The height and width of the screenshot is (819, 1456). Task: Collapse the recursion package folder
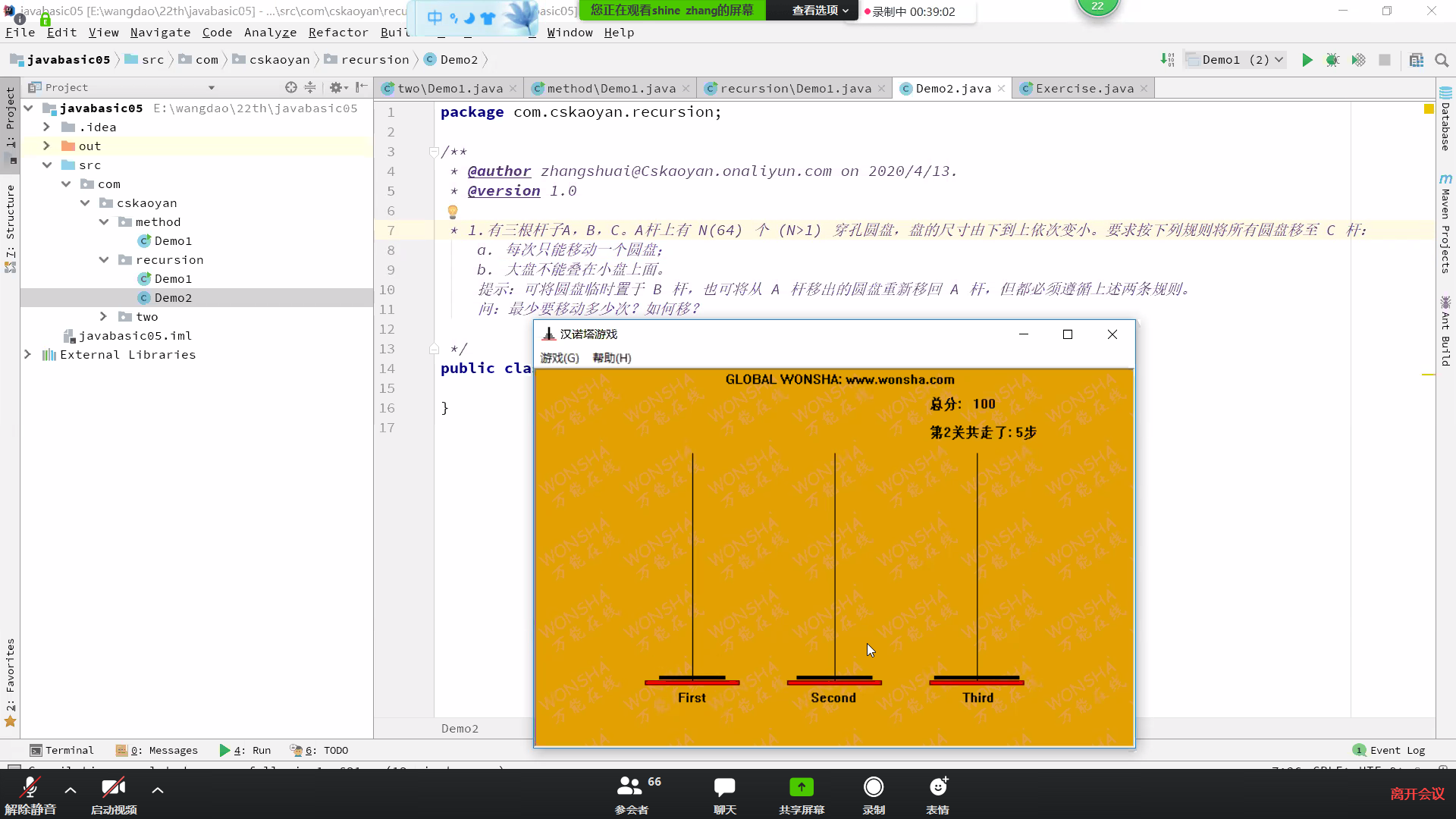(104, 259)
